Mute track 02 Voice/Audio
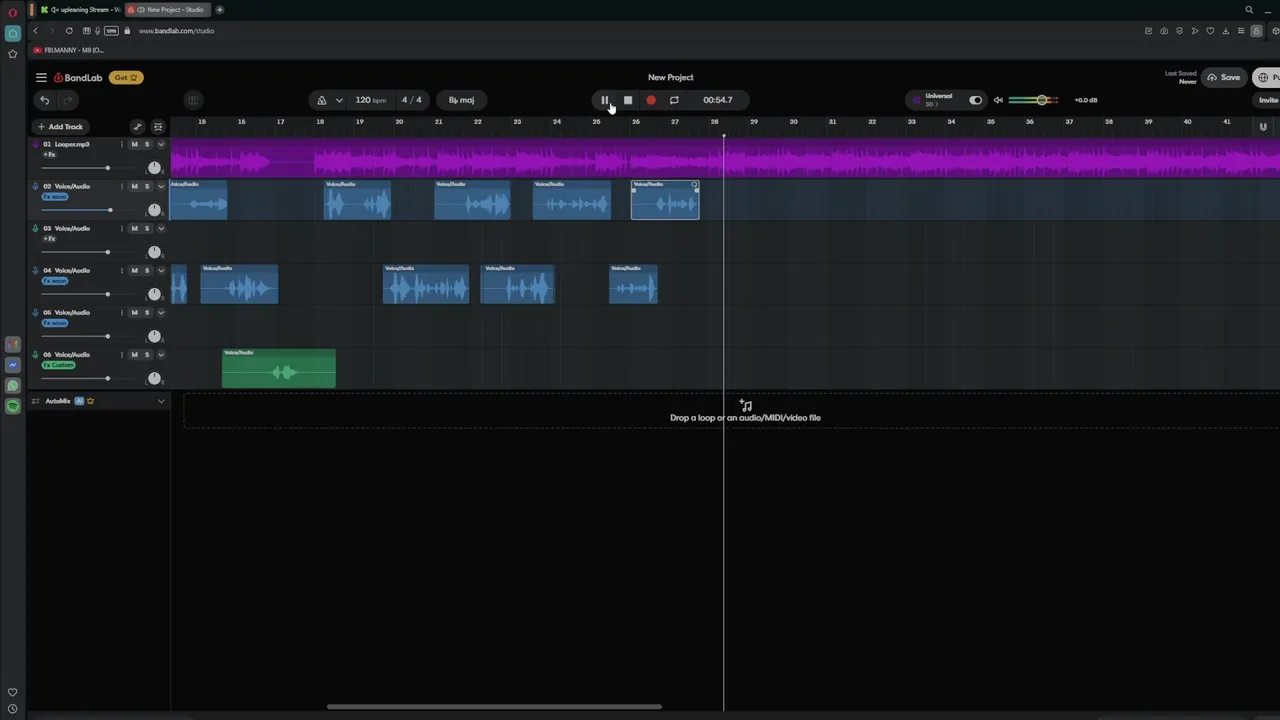Viewport: 1280px width, 720px height. (x=135, y=186)
